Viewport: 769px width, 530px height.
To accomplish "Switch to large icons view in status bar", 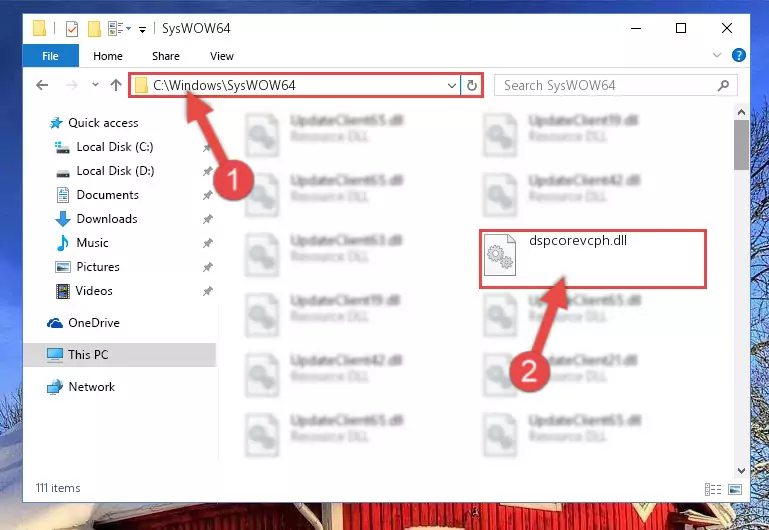I will tap(735, 489).
